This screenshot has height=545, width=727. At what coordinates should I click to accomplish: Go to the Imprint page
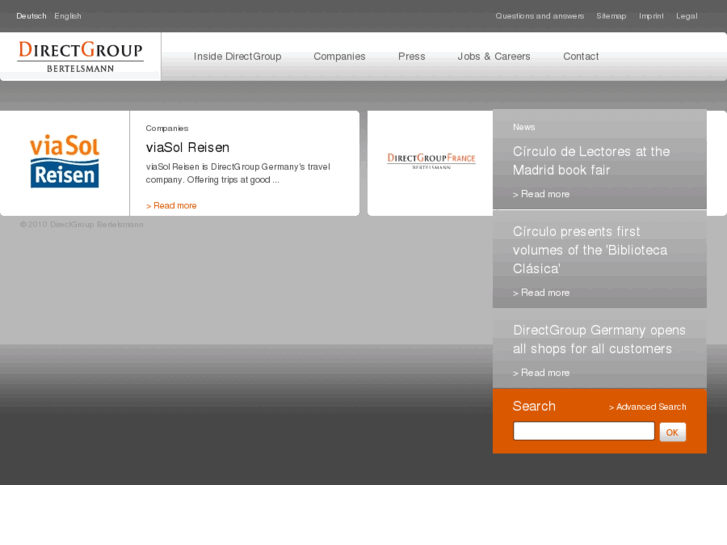pos(651,16)
